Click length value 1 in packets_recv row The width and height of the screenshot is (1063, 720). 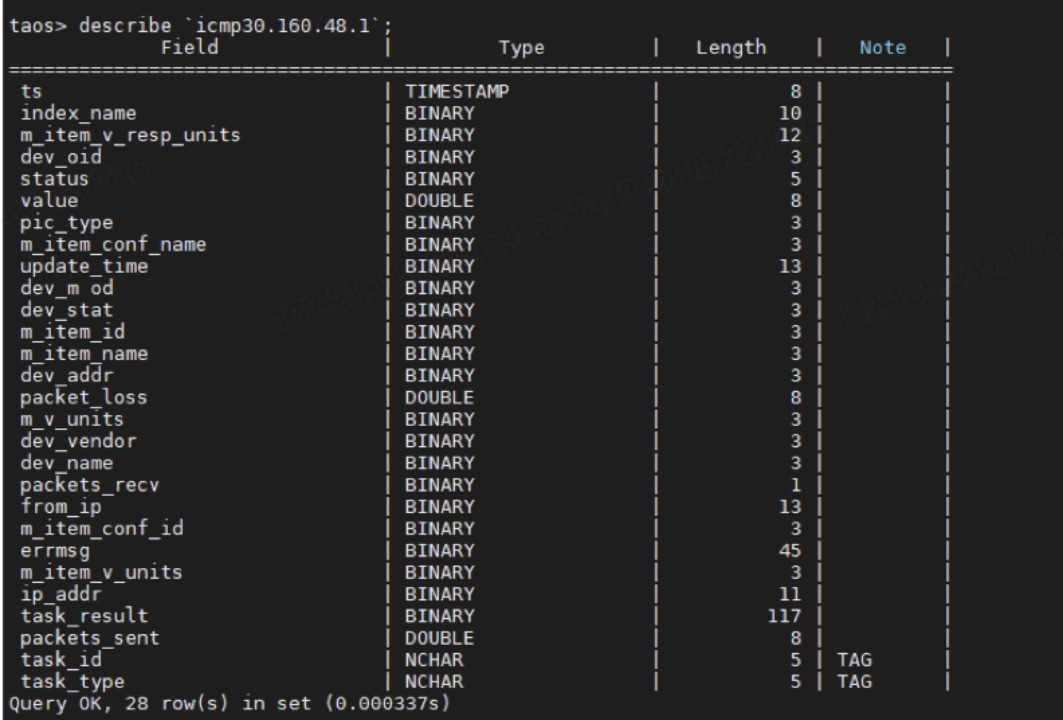[796, 485]
